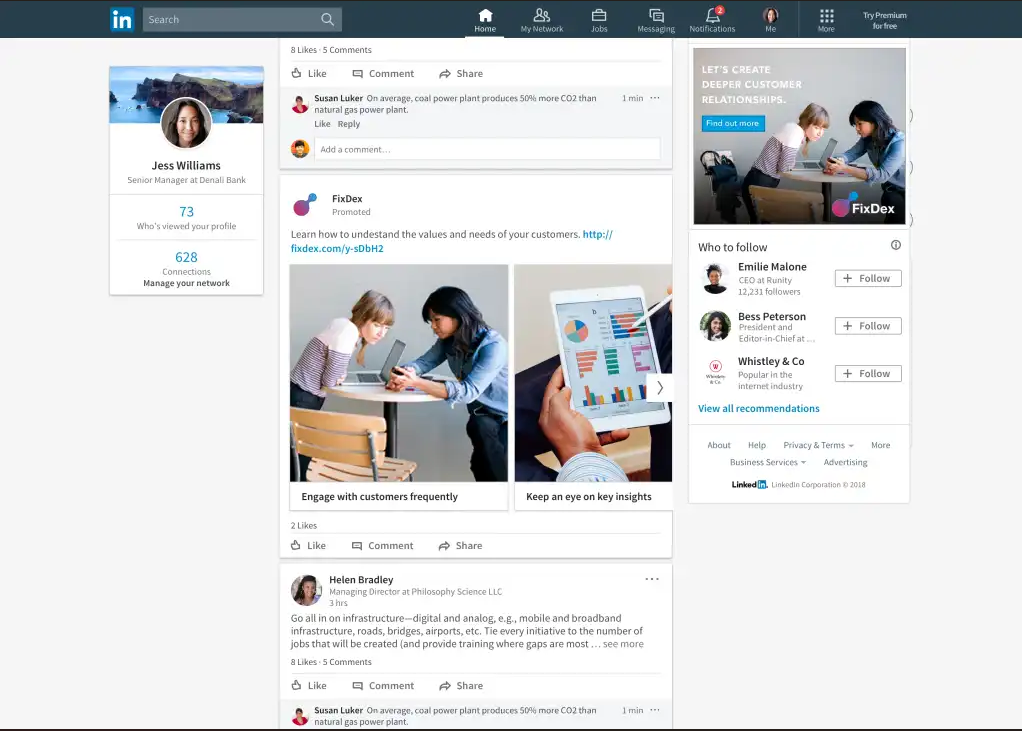Follow Emilie Malone

[x=868, y=278]
